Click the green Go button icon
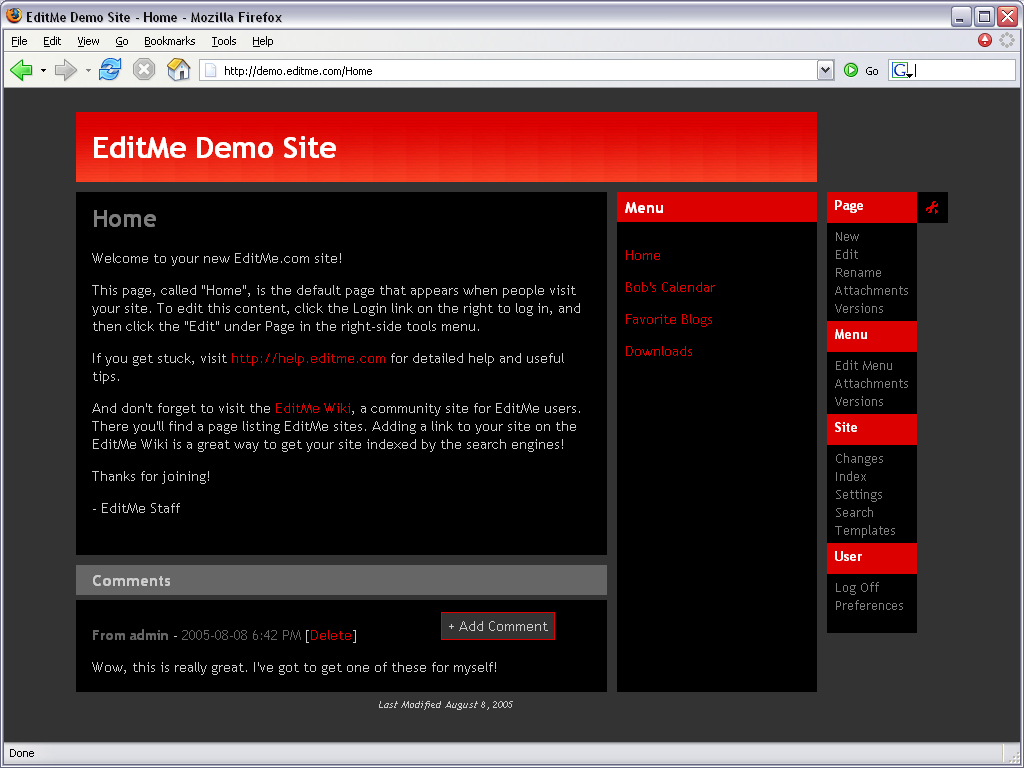Screen dimensions: 1024x768 click(851, 71)
